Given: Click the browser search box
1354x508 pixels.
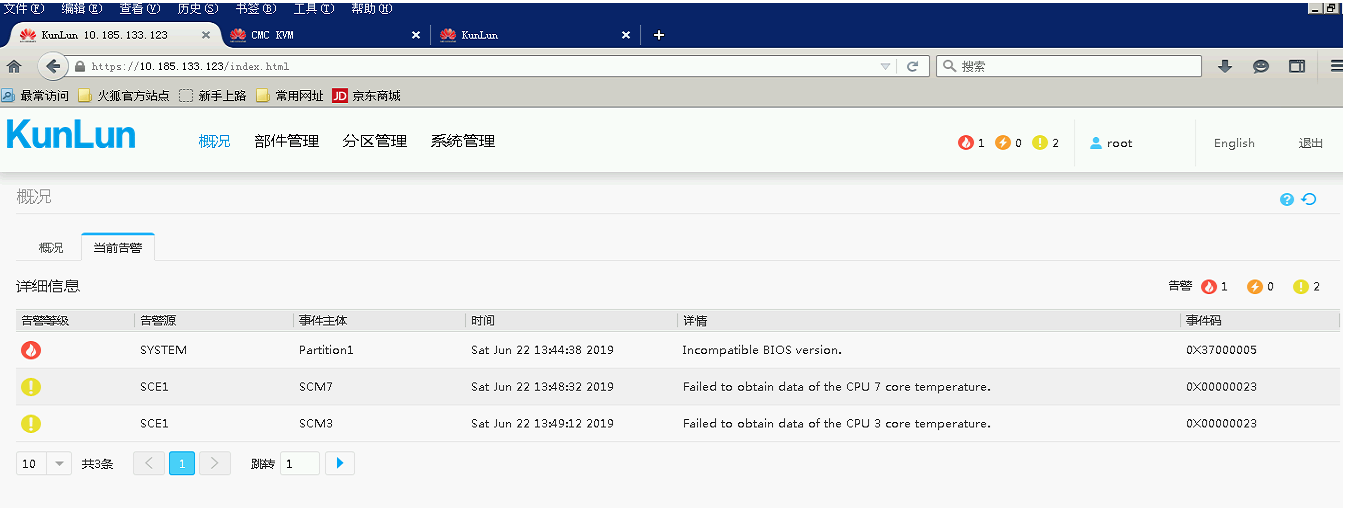Looking at the screenshot, I should 1070,66.
